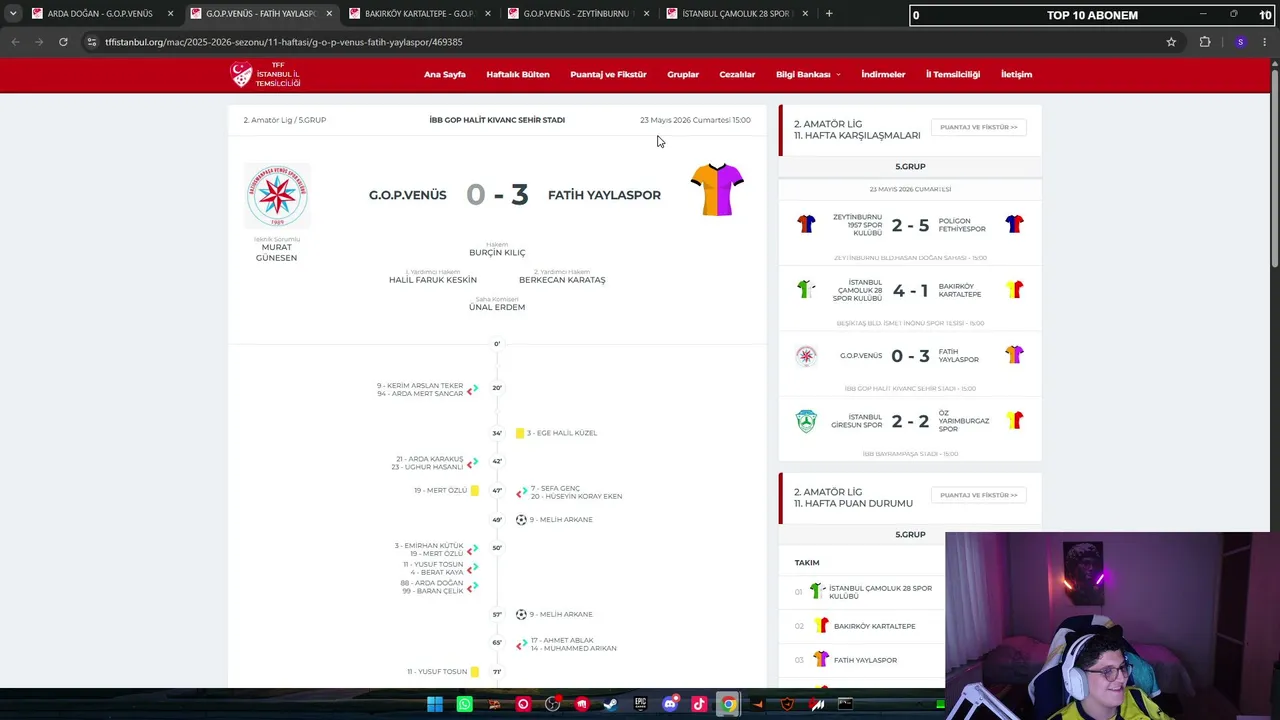Click the G.O.P. Venüs club crest
1280x720 pixels.
(277, 196)
